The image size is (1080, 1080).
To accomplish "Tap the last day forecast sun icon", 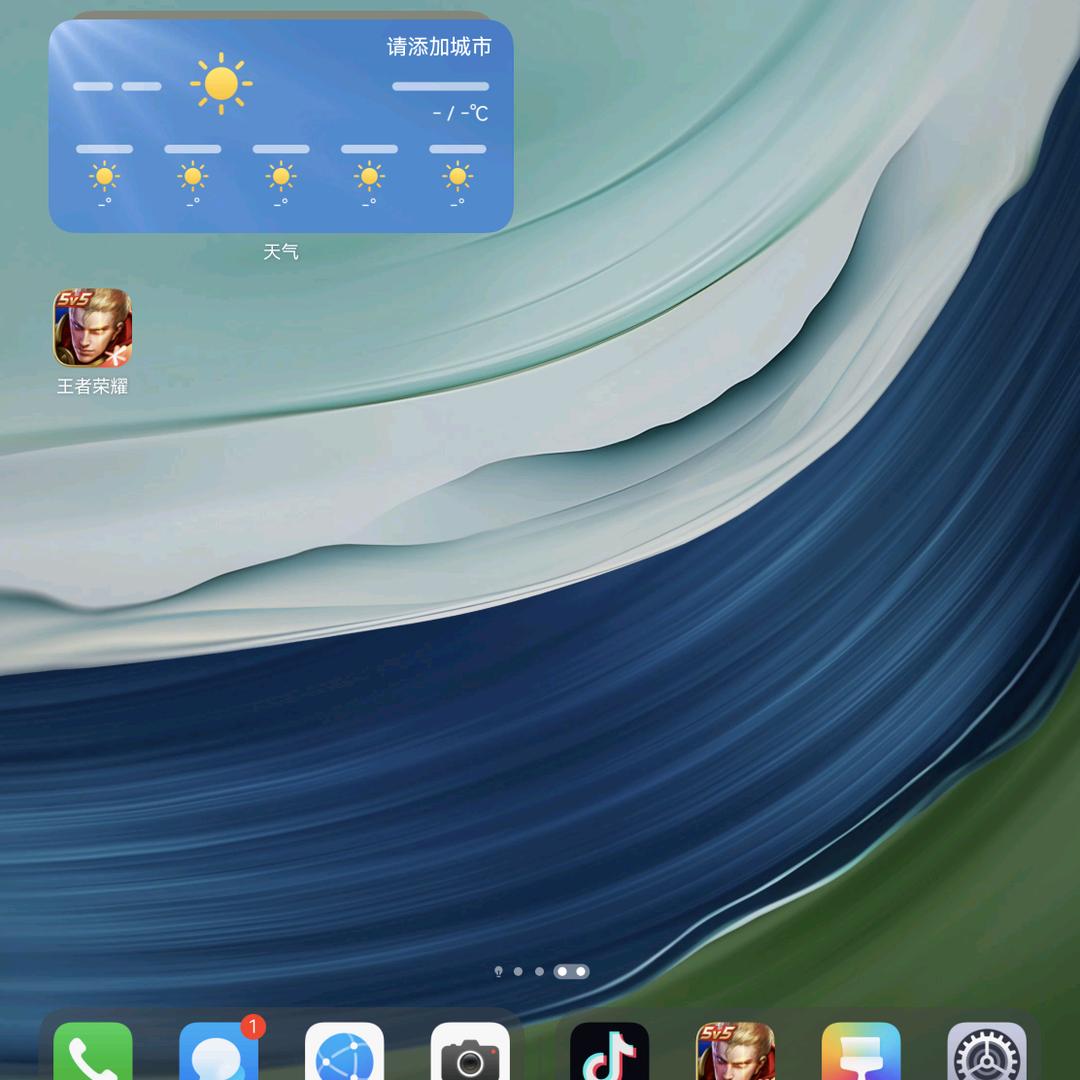I will pos(457,177).
